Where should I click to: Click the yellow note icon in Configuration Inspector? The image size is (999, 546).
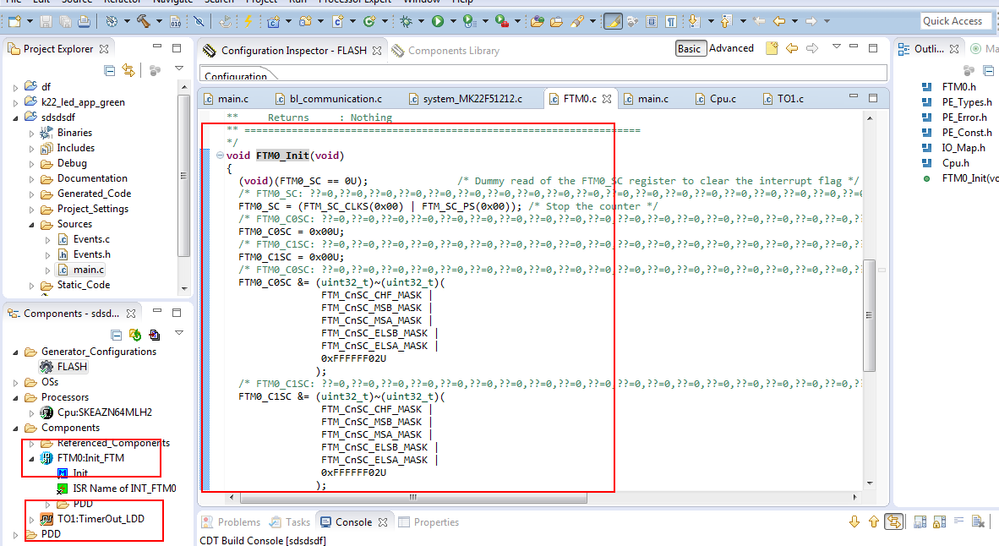click(x=772, y=48)
